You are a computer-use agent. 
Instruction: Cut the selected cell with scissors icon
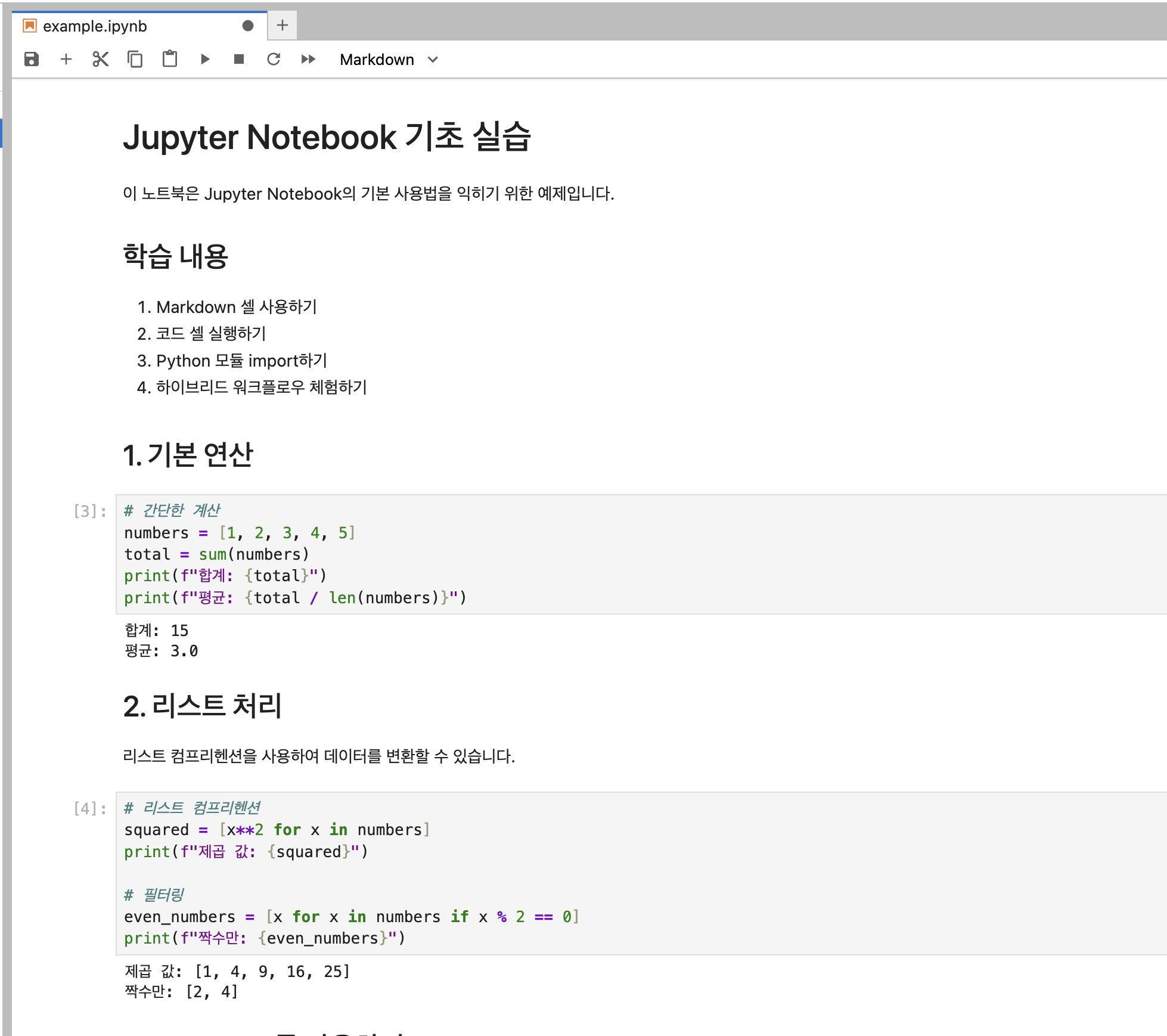[101, 59]
